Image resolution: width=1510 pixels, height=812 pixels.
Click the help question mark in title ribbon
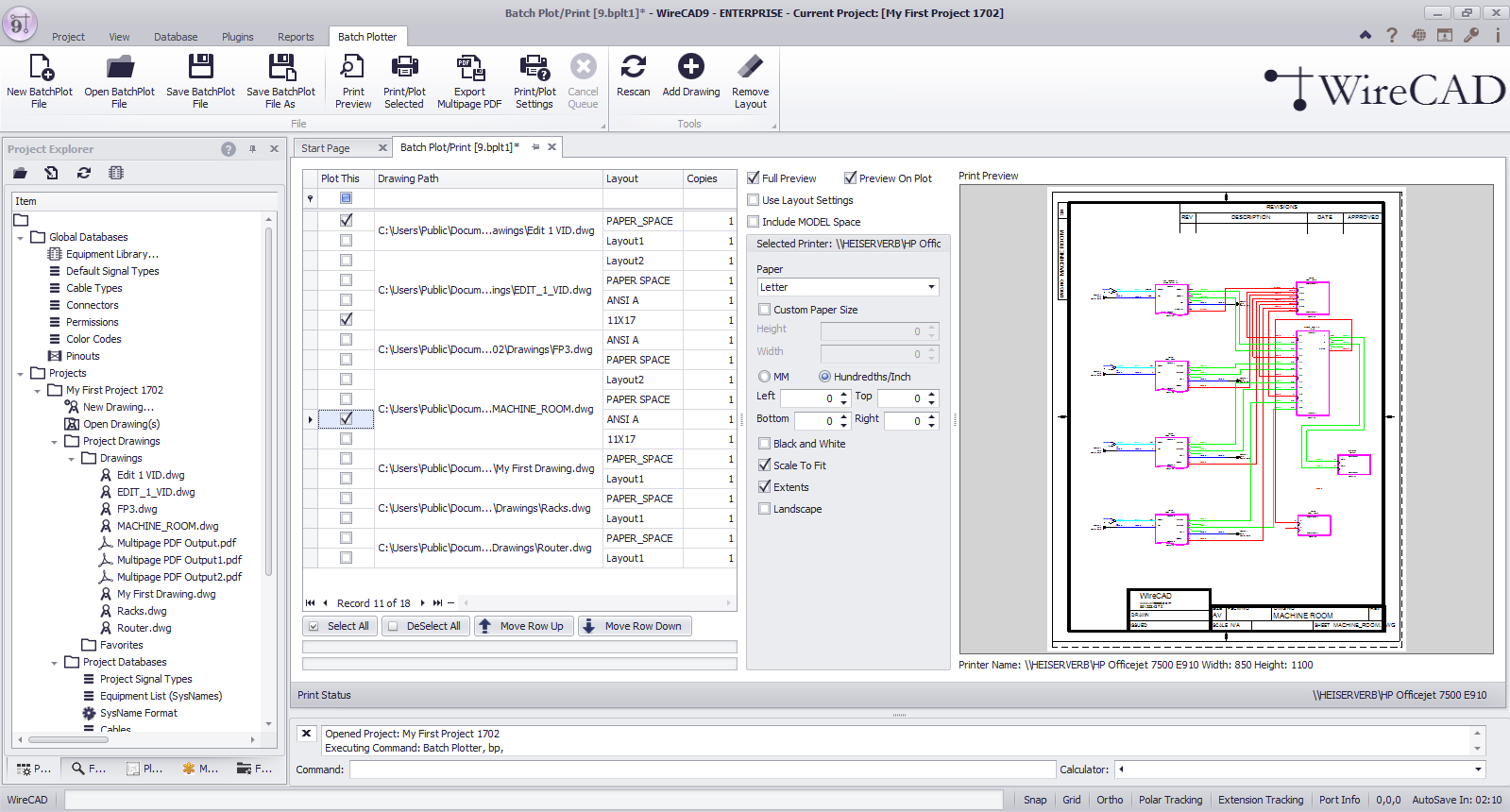click(x=1392, y=35)
